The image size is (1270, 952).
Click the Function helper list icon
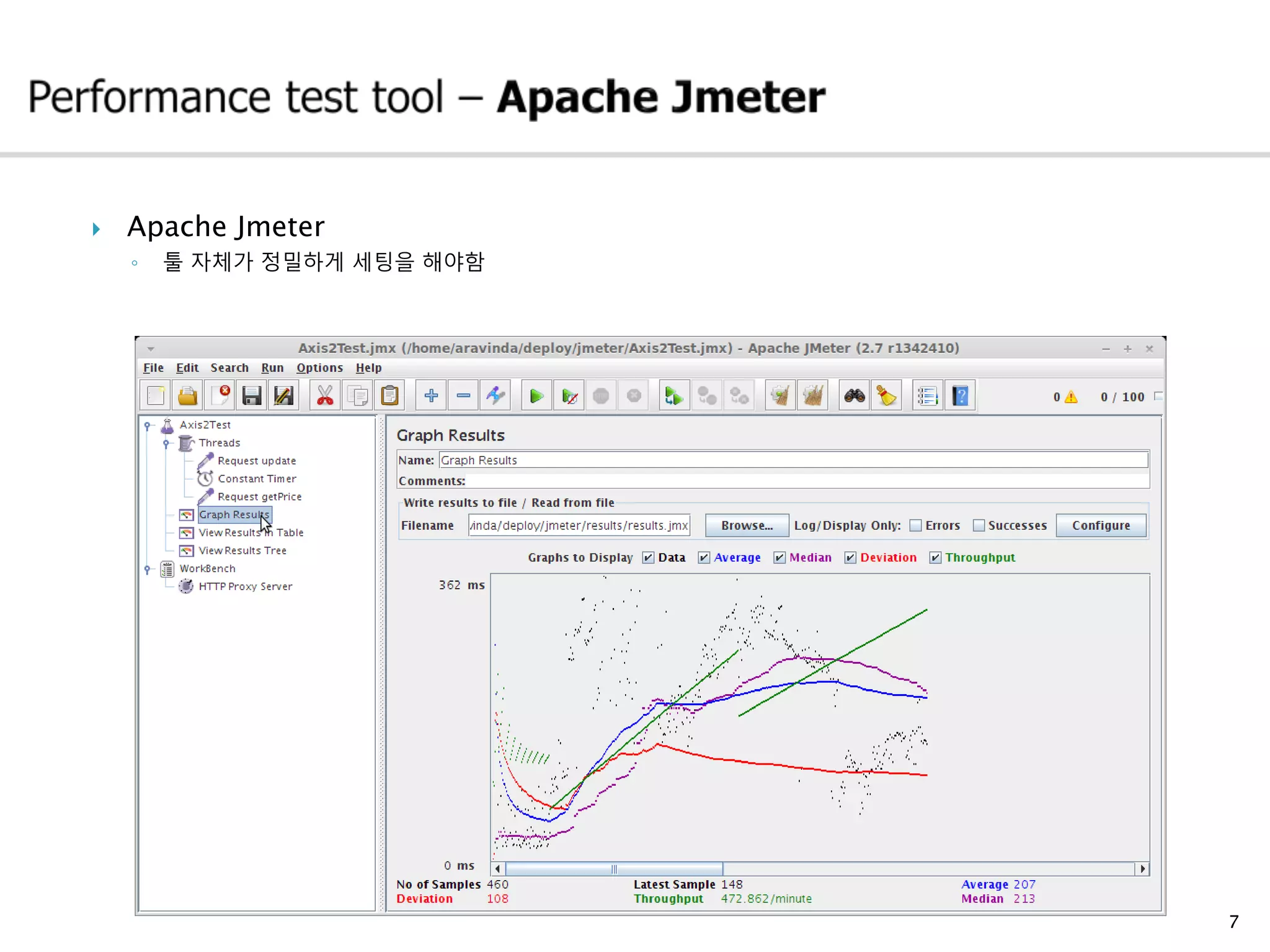(928, 395)
